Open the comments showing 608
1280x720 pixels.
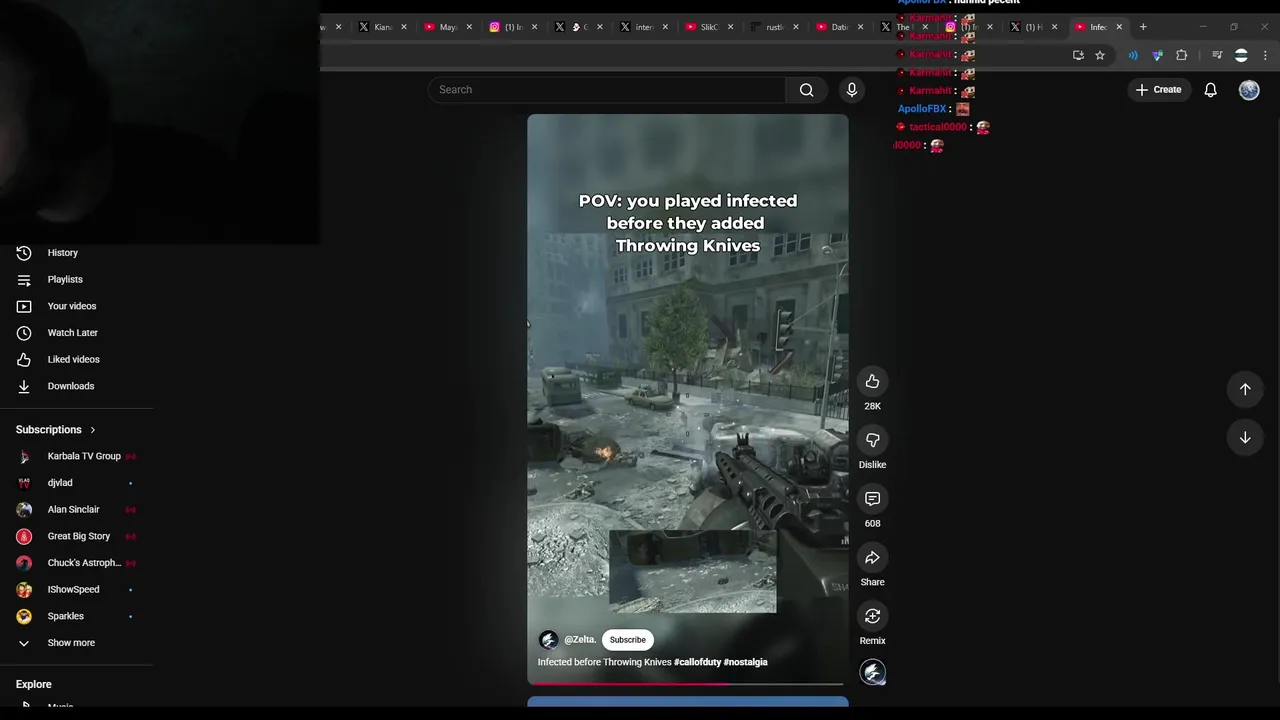(872, 499)
